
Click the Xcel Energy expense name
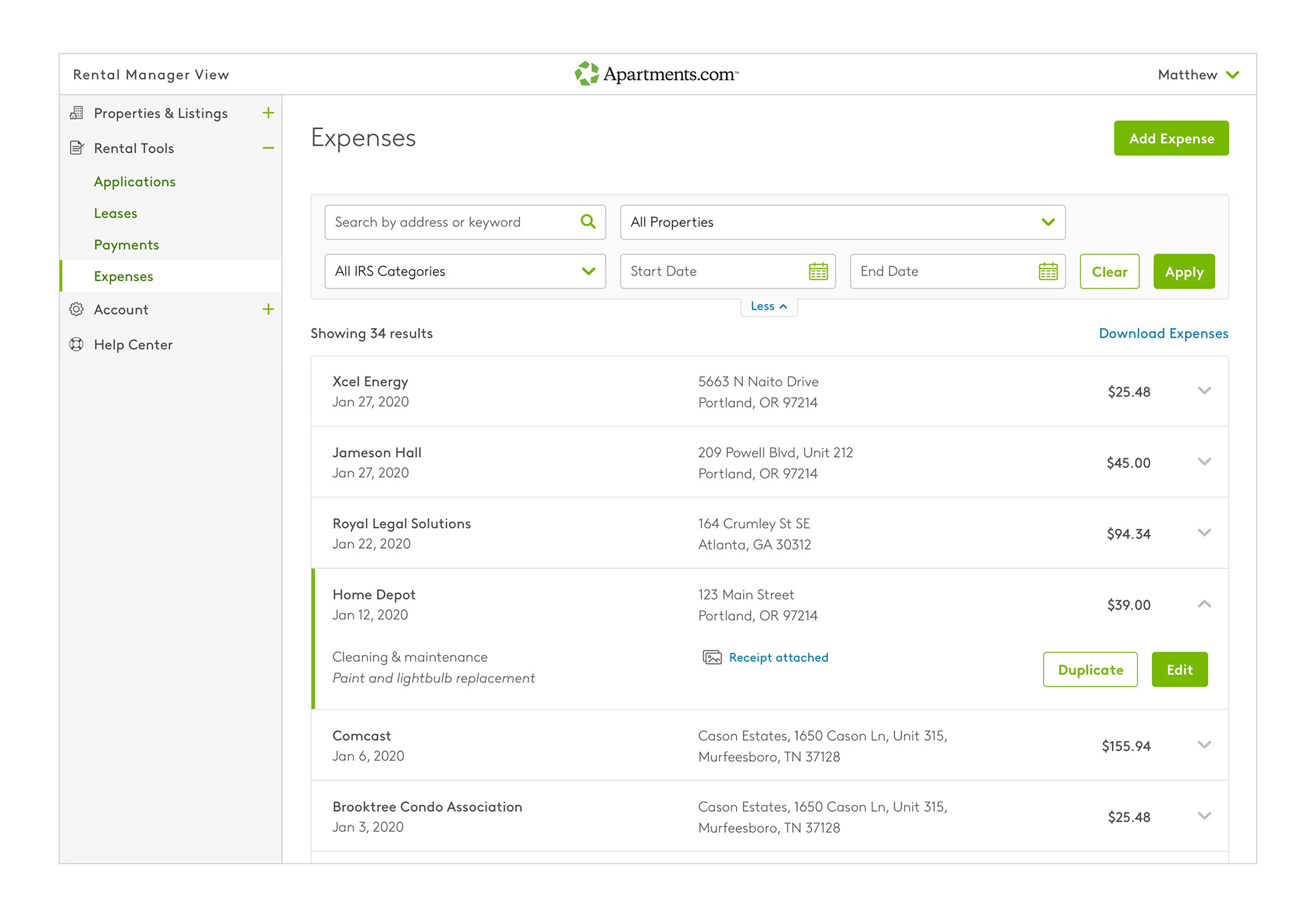pyautogui.click(x=370, y=382)
